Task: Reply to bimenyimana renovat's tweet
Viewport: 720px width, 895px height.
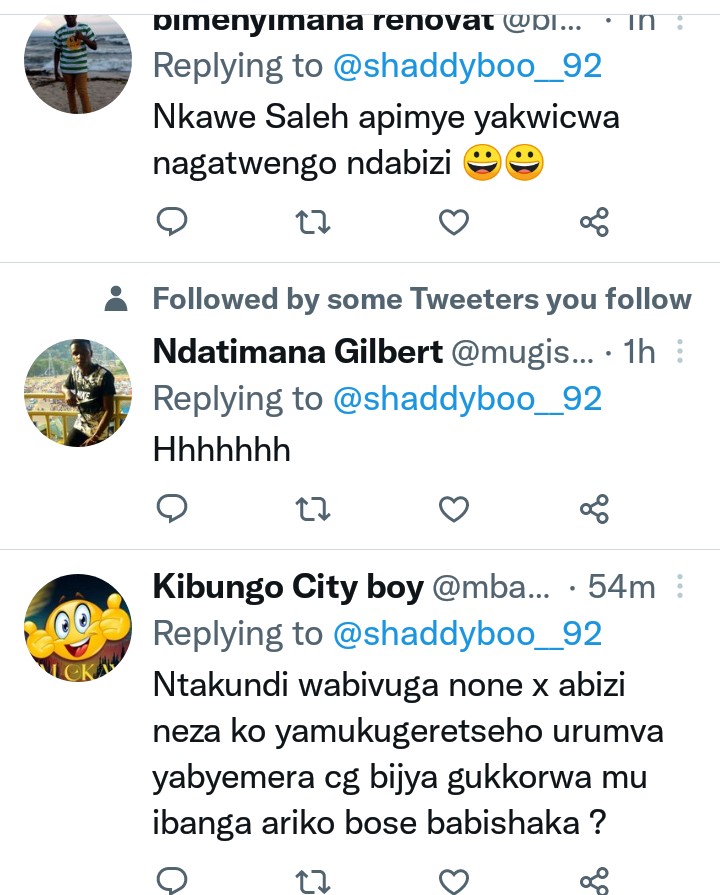Action: pos(173,222)
